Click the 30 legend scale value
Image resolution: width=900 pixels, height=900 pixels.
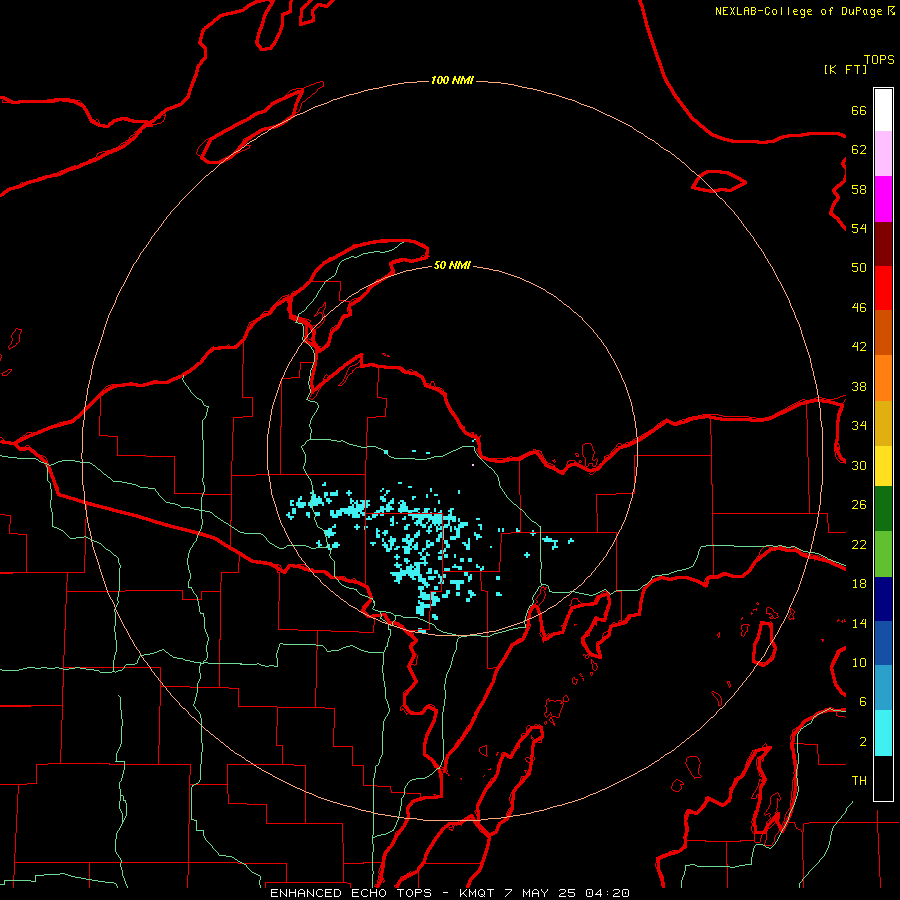(x=859, y=465)
